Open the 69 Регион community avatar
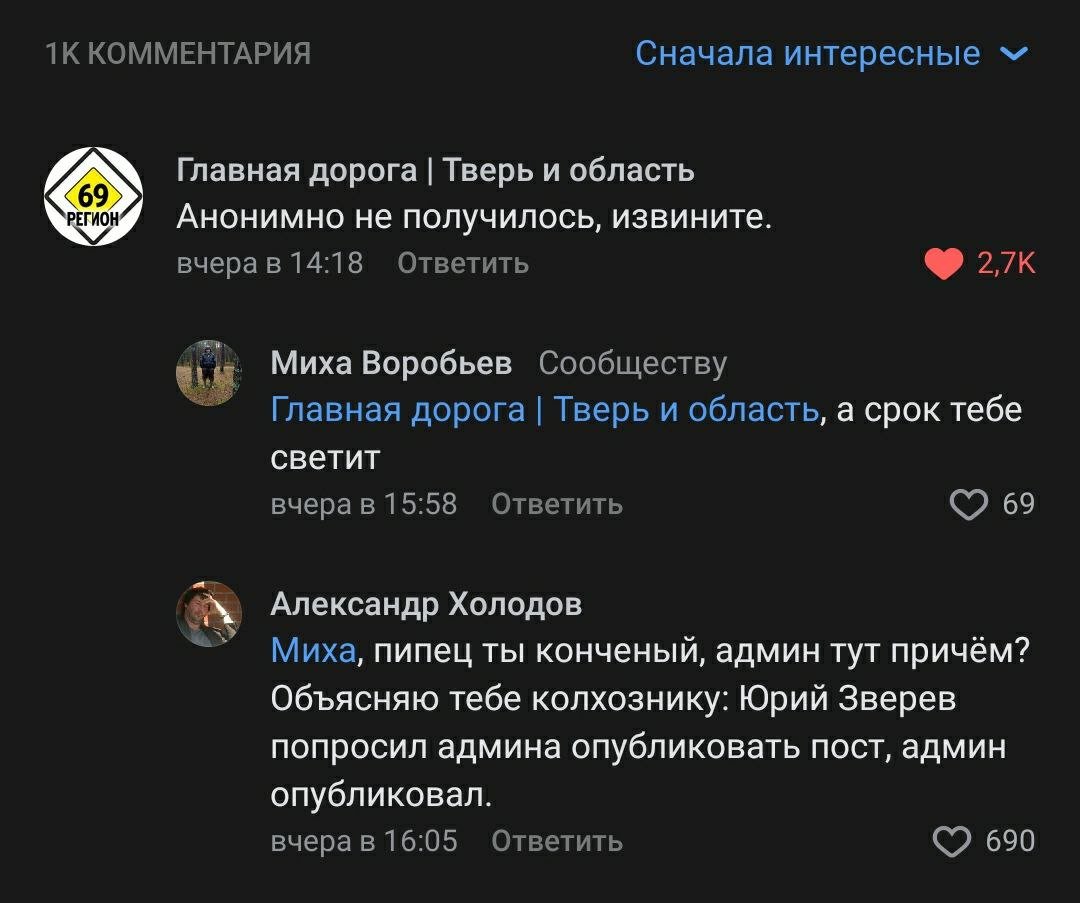 [x=94, y=196]
